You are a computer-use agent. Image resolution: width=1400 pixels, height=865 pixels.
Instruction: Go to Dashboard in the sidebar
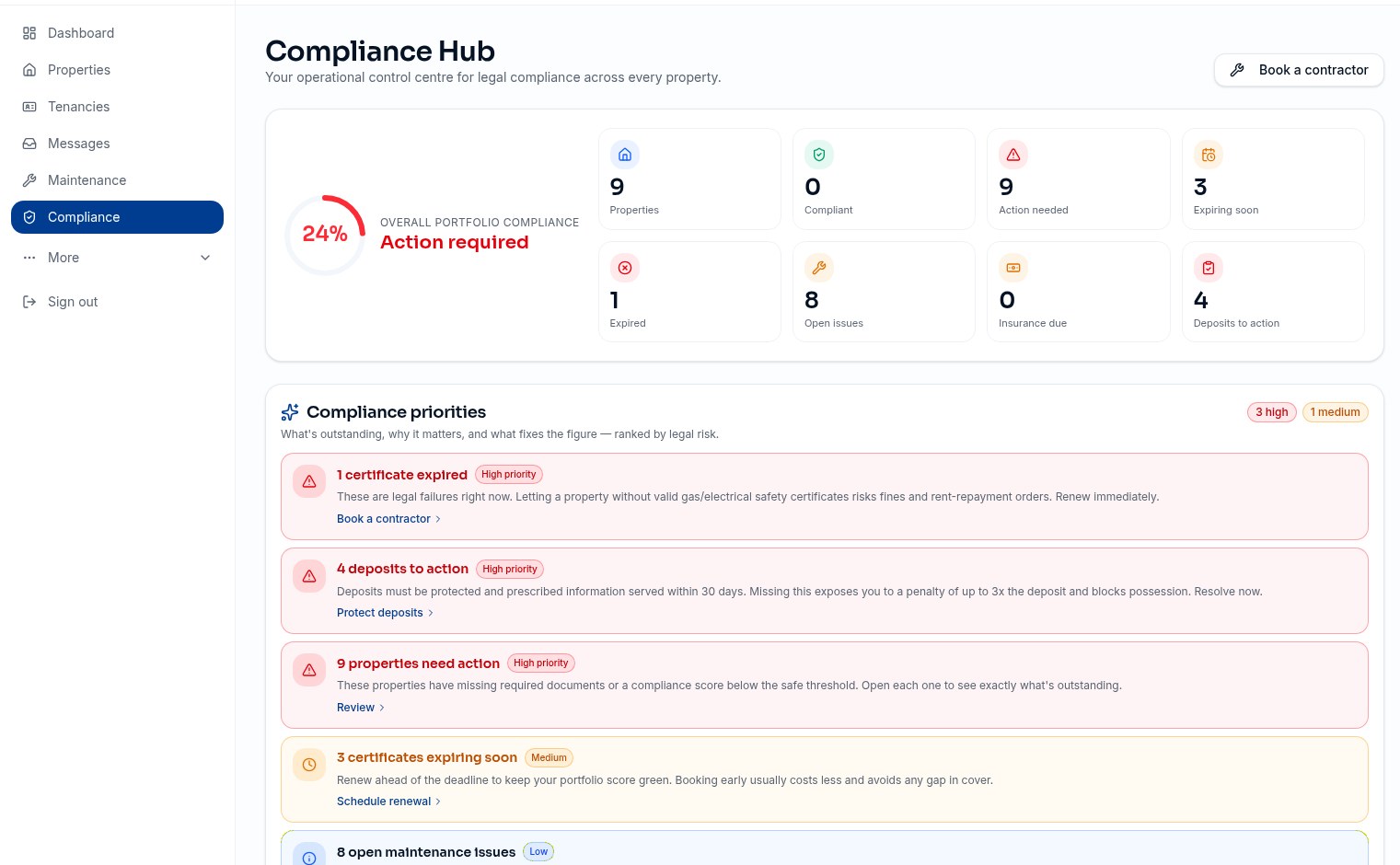(117, 33)
